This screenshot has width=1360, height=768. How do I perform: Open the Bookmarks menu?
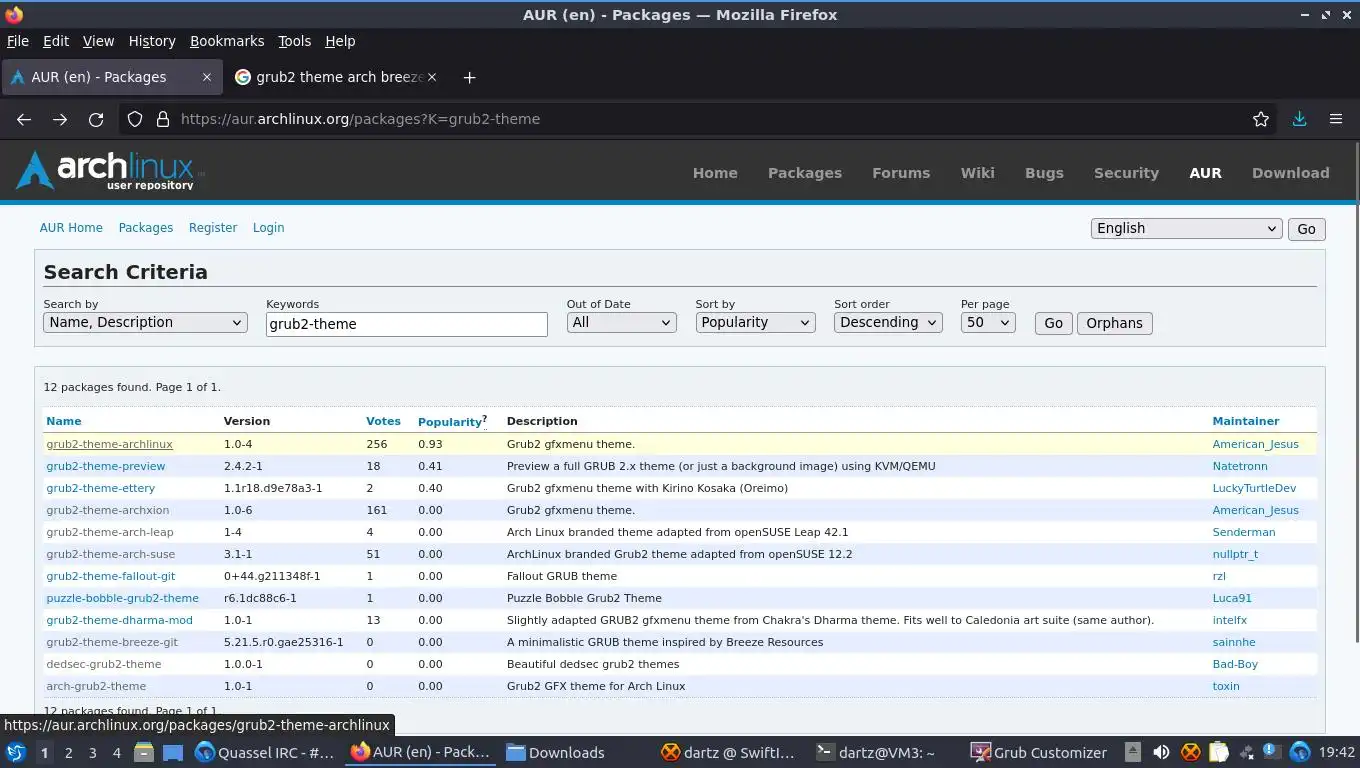[227, 41]
